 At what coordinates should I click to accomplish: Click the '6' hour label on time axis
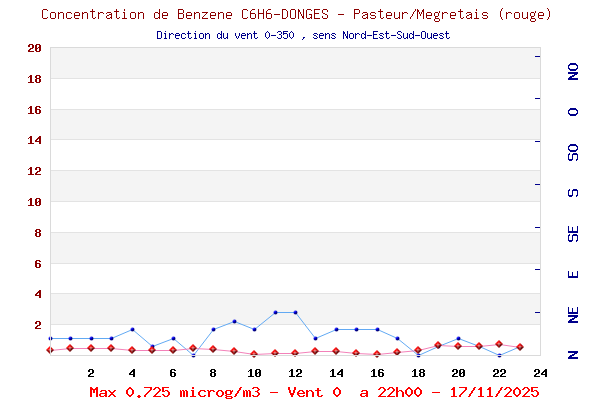point(173,372)
